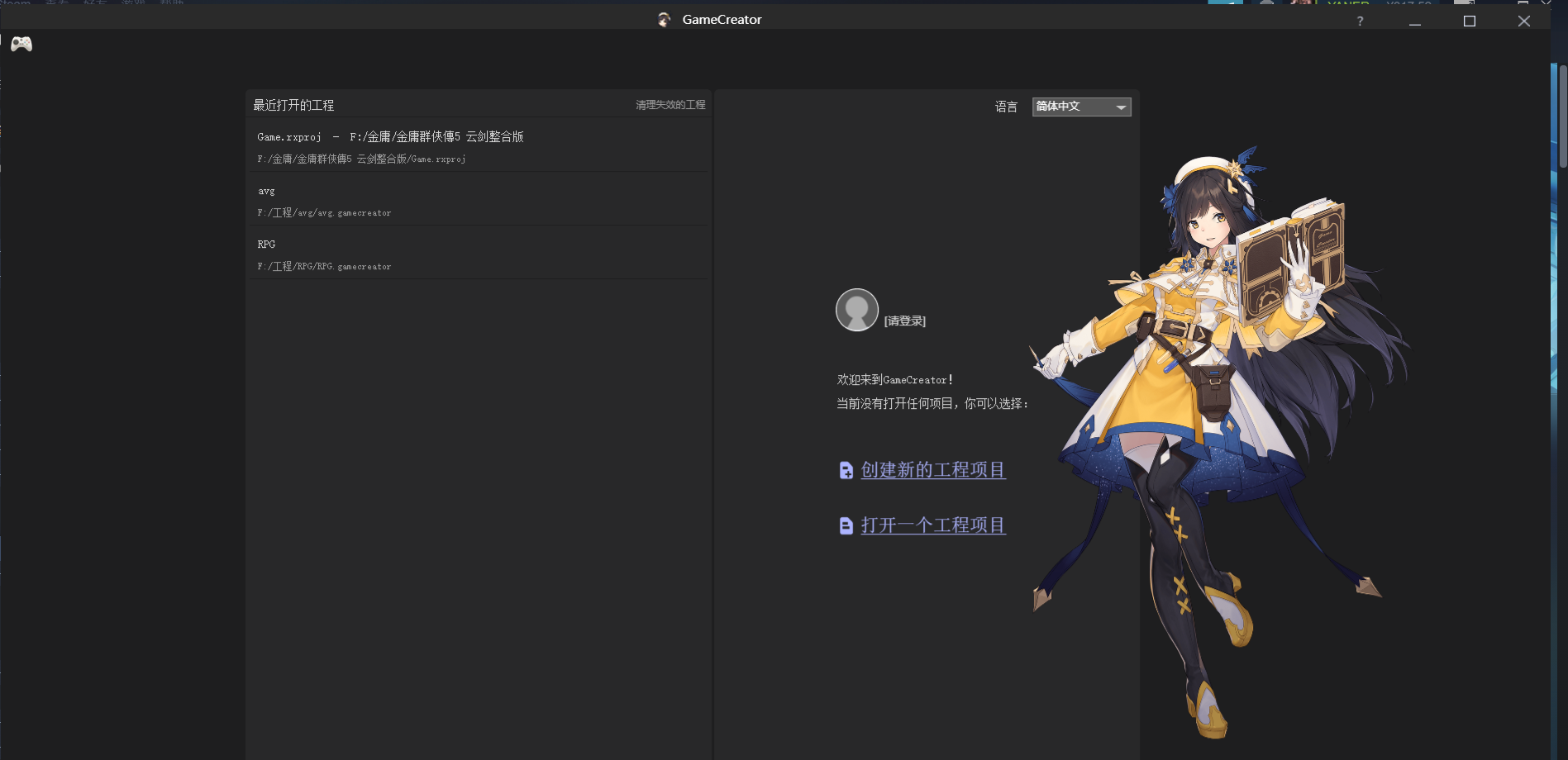Image resolution: width=1568 pixels, height=760 pixels.
Task: Maximize the GameCreator window
Action: (x=1470, y=21)
